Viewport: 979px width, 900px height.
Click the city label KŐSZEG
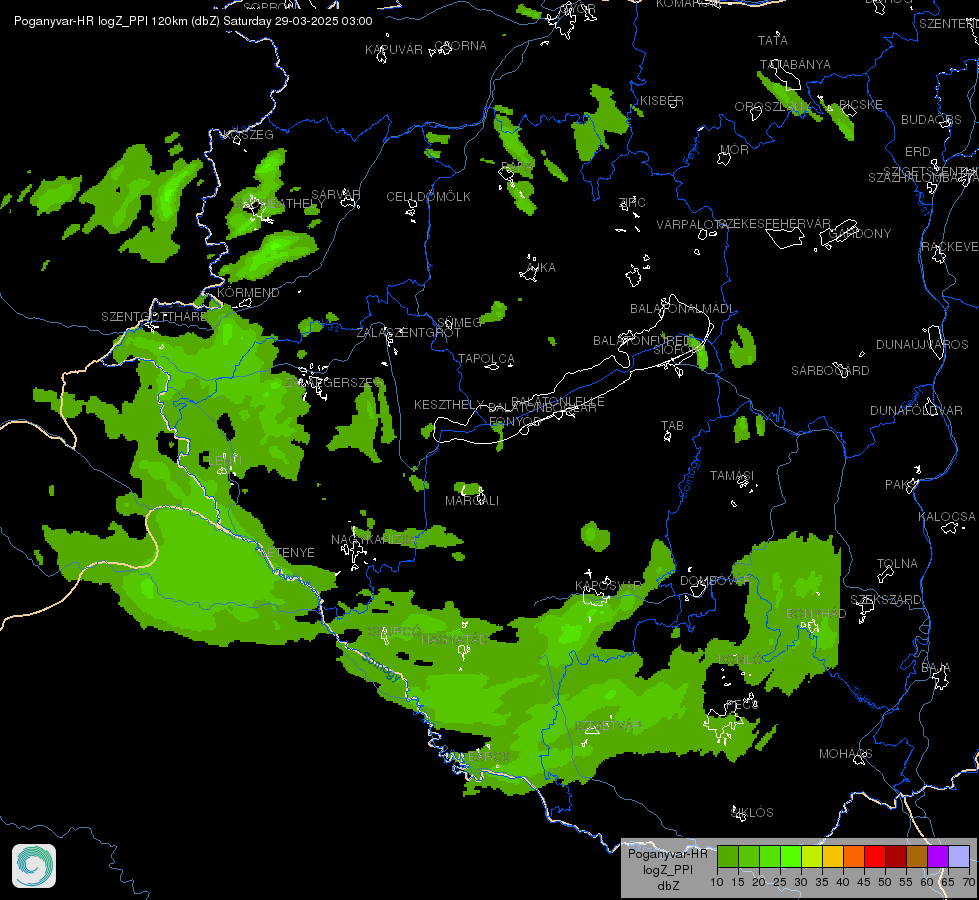tap(248, 134)
